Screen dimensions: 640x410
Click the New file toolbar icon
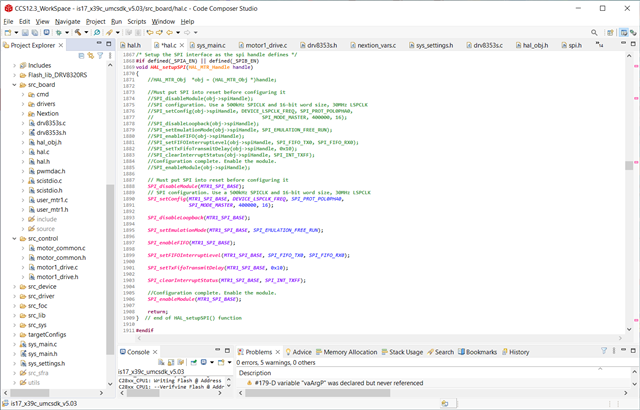coord(8,33)
